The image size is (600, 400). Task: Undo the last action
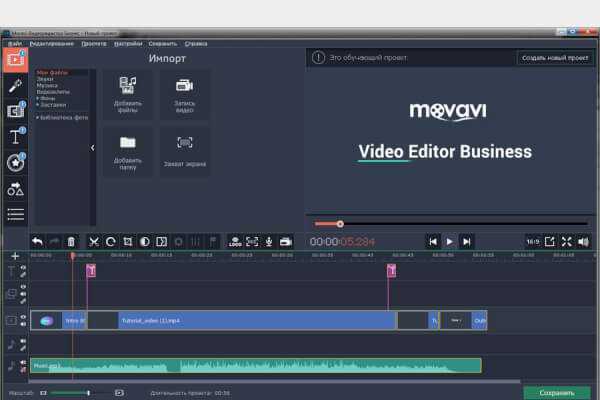[x=38, y=242]
